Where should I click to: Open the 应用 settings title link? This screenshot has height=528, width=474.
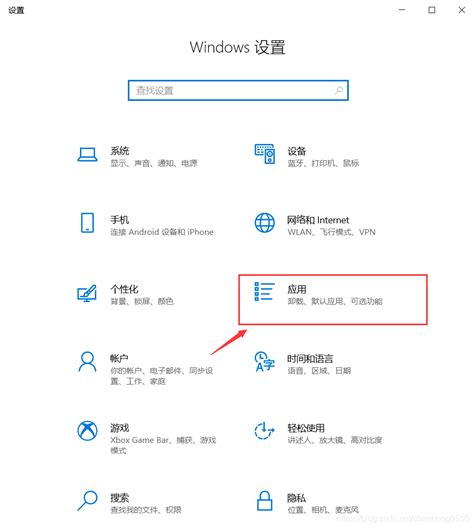(297, 289)
